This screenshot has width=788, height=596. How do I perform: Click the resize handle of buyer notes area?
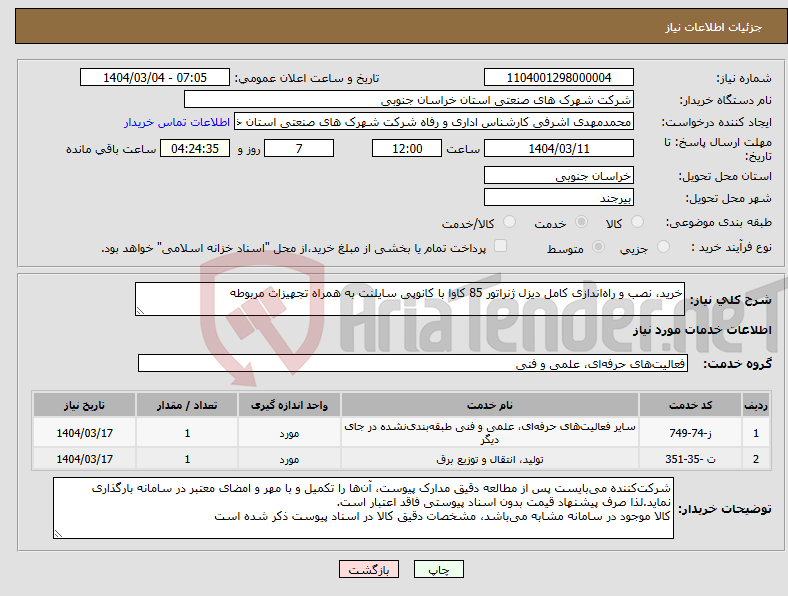pos(58,534)
